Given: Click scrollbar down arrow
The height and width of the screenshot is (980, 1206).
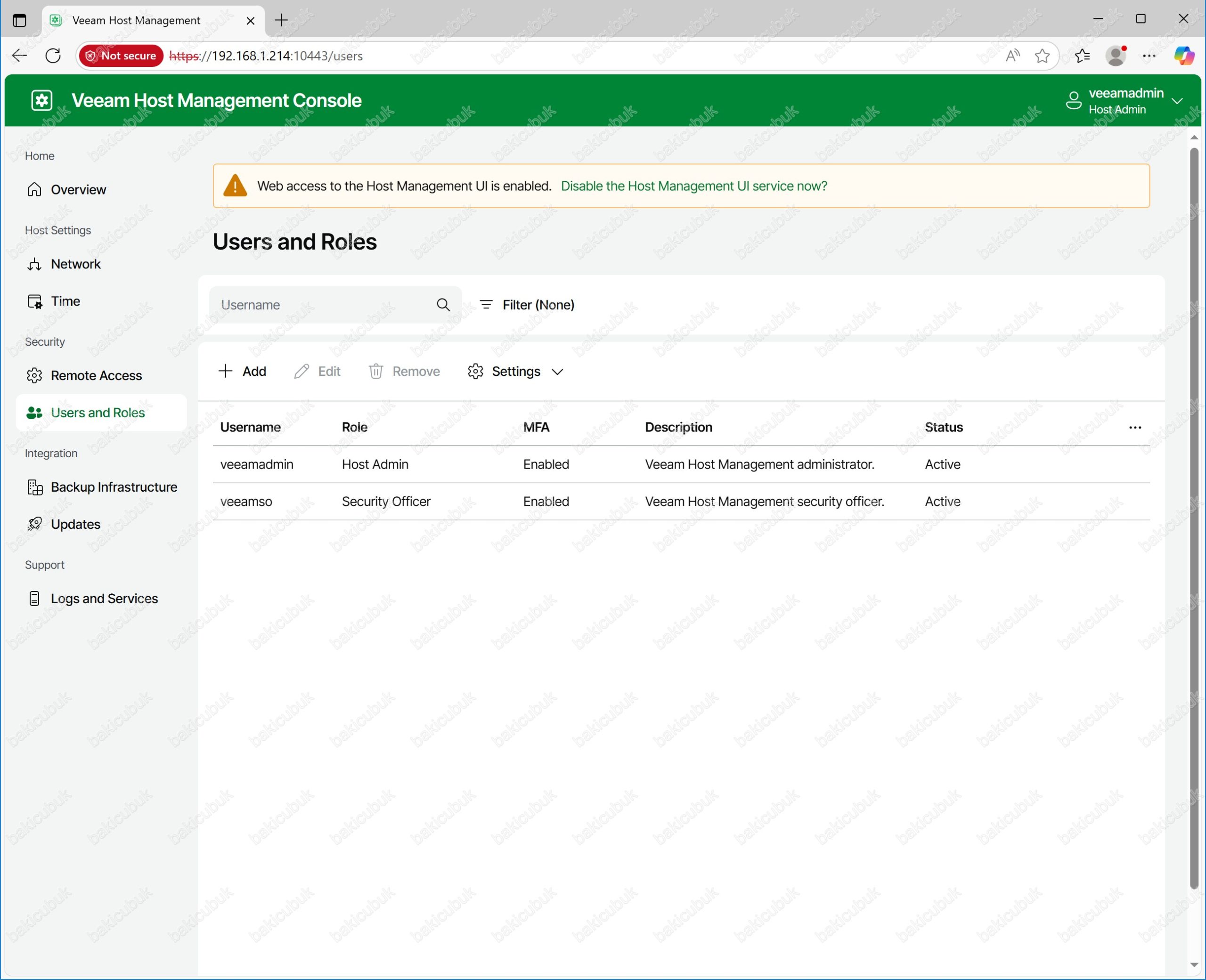Looking at the screenshot, I should point(1194,965).
